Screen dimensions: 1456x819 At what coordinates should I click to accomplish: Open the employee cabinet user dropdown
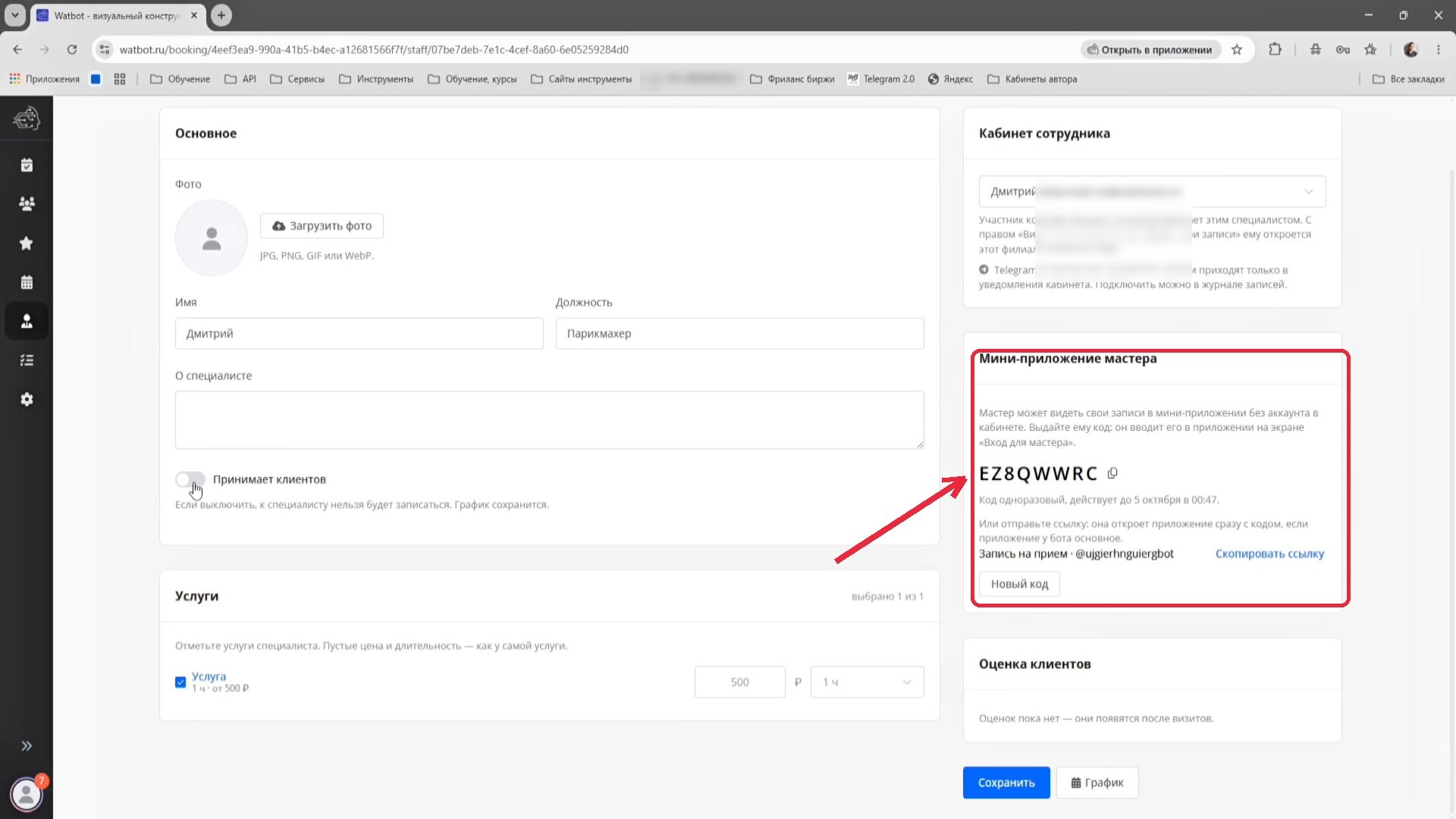coord(1152,191)
